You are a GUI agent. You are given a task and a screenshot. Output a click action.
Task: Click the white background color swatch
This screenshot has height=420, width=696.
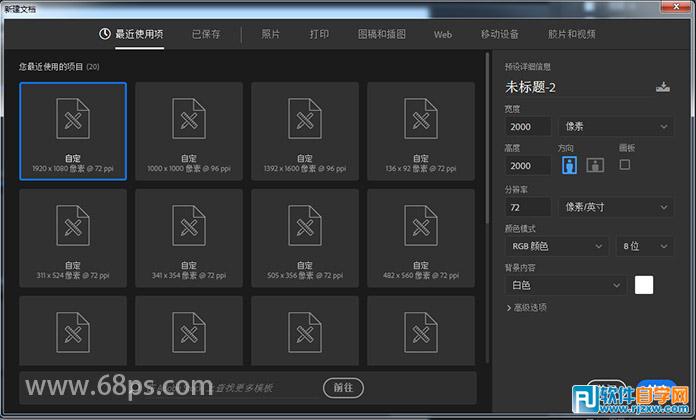(x=644, y=285)
